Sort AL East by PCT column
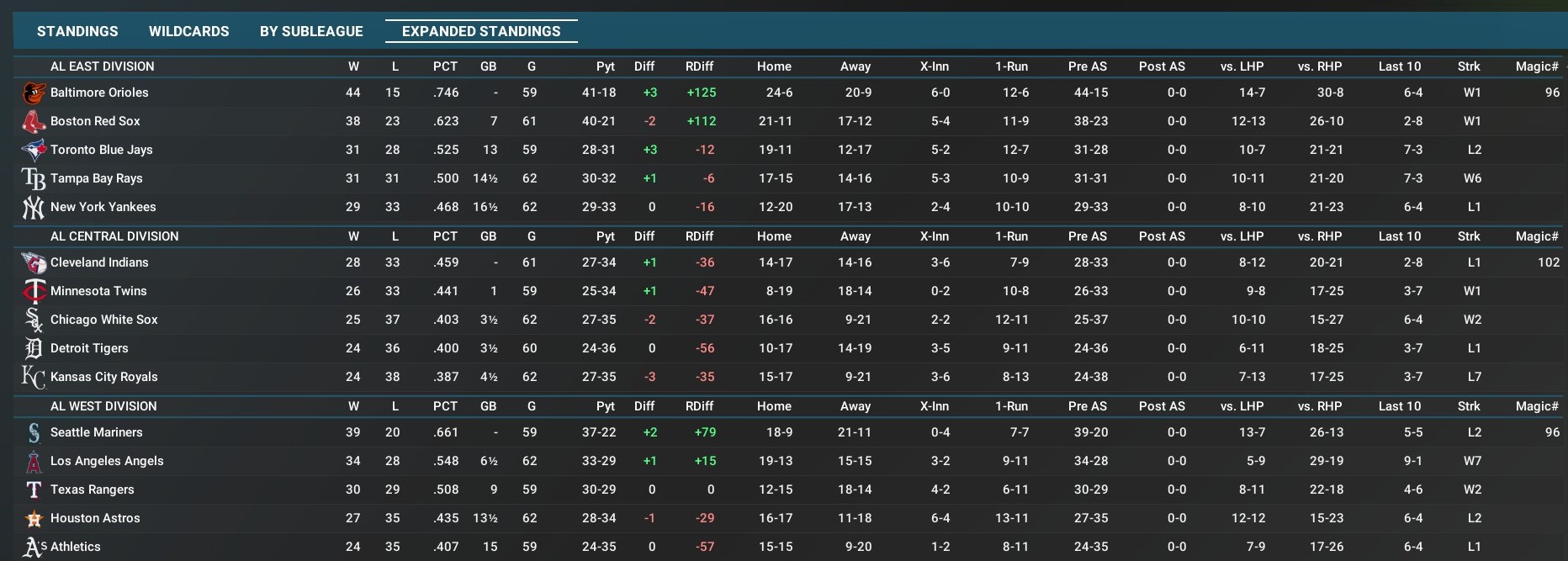 pyautogui.click(x=446, y=66)
